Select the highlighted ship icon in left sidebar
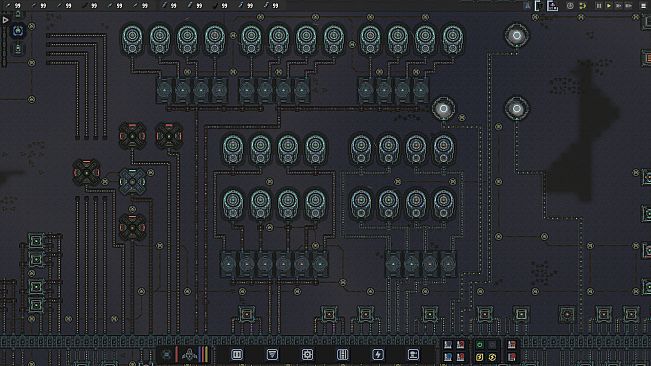The image size is (651, 366). coord(18,31)
